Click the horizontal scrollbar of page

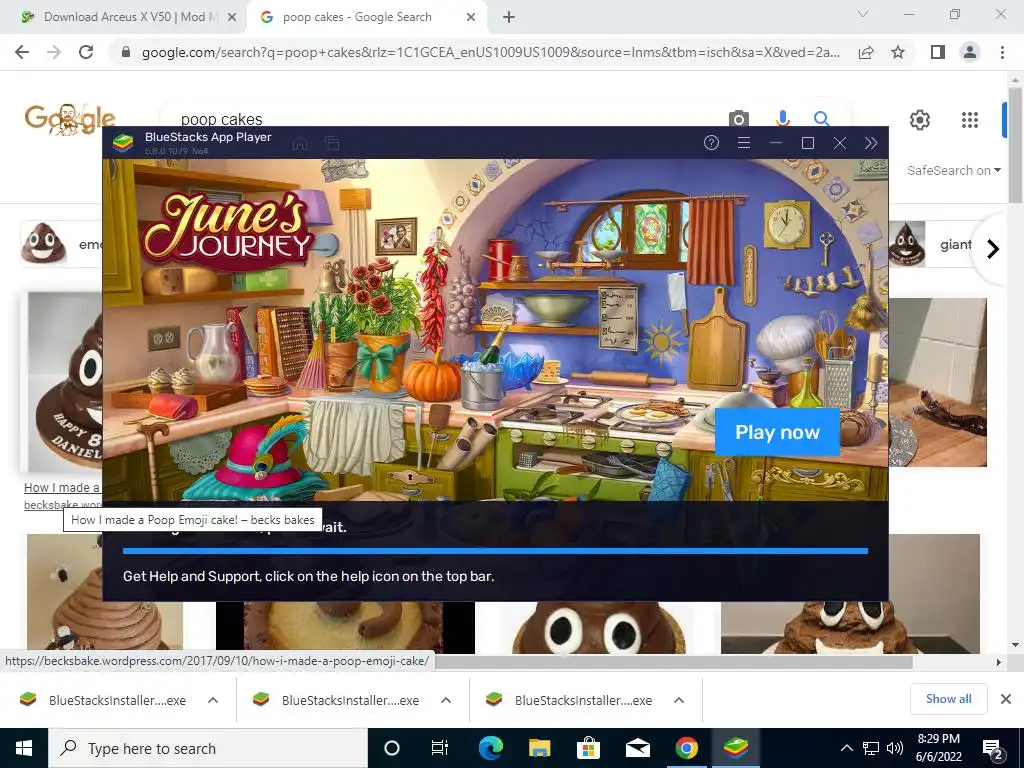[673, 662]
